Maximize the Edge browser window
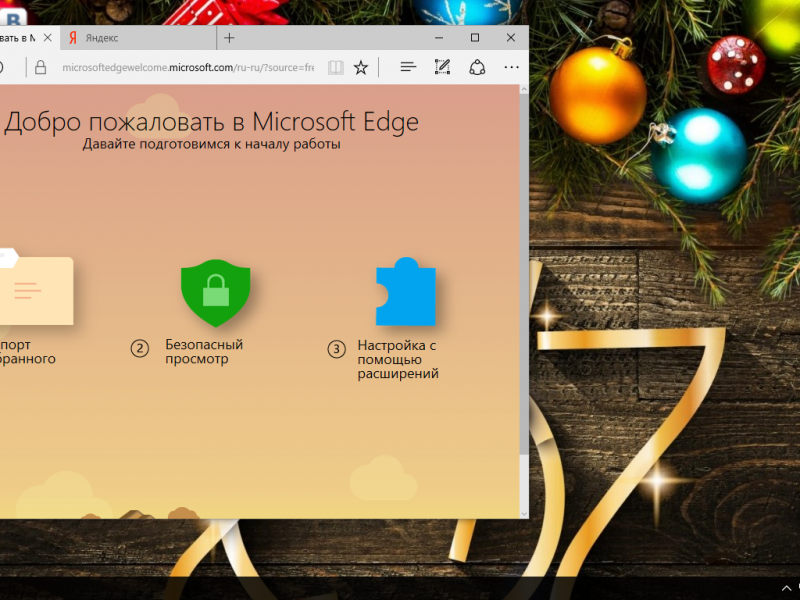 tap(475, 38)
